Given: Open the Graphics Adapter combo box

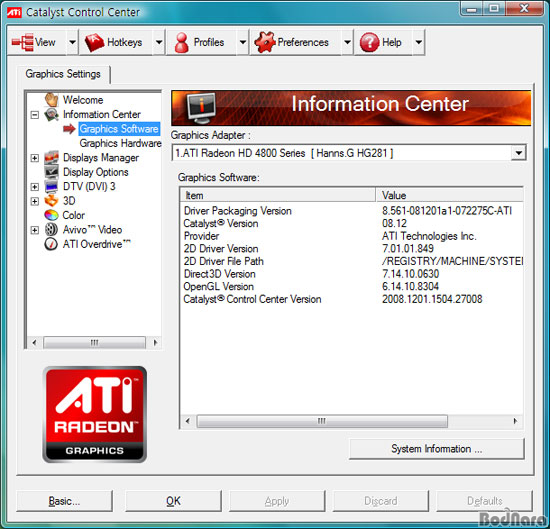Looking at the screenshot, I should [519, 153].
